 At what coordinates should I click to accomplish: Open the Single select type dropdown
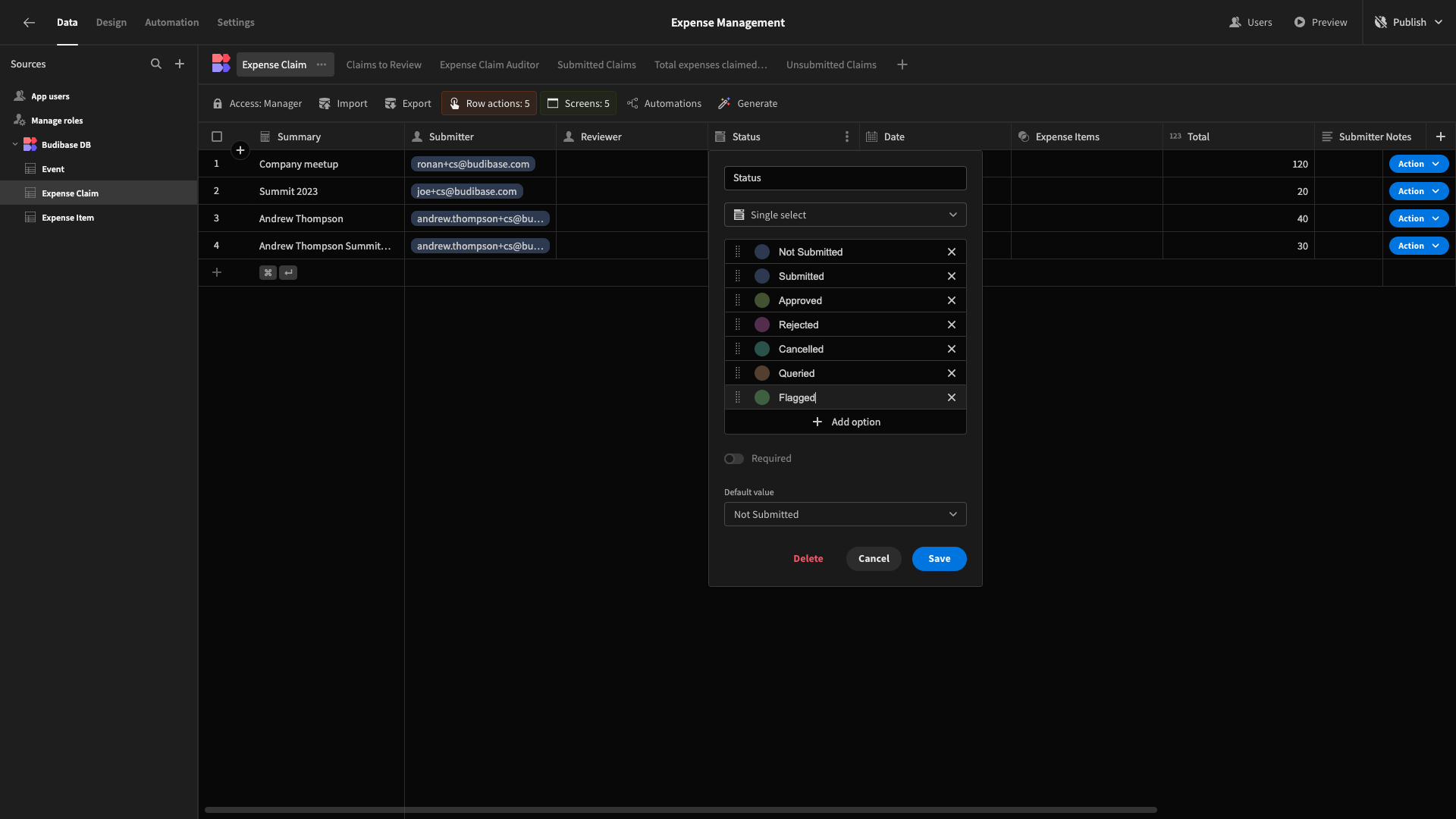click(x=845, y=215)
